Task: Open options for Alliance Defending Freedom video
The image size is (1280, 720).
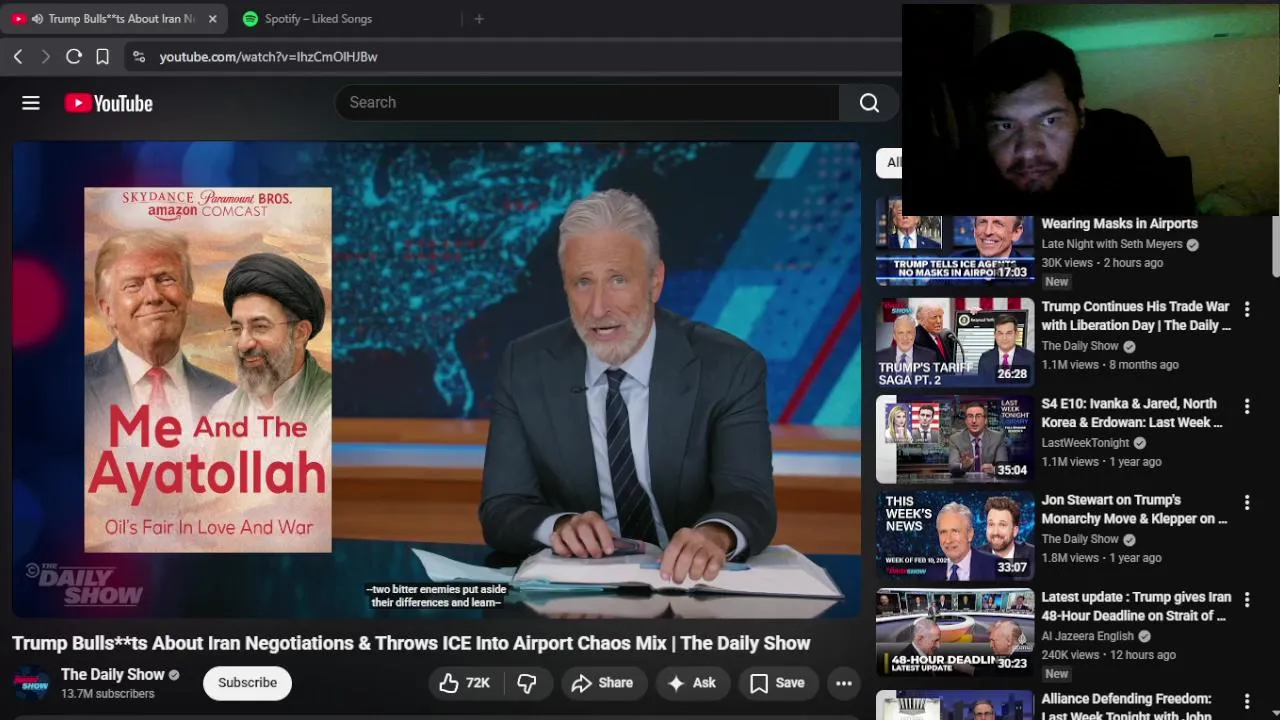Action: point(1247,701)
